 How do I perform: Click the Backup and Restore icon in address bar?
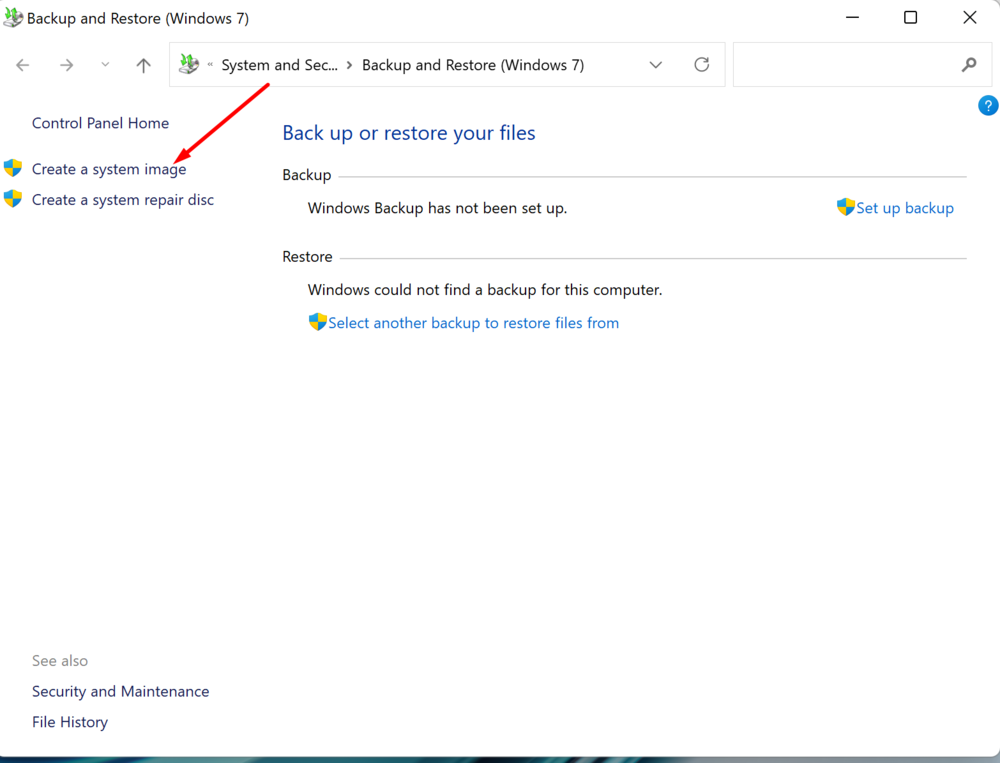(x=189, y=65)
